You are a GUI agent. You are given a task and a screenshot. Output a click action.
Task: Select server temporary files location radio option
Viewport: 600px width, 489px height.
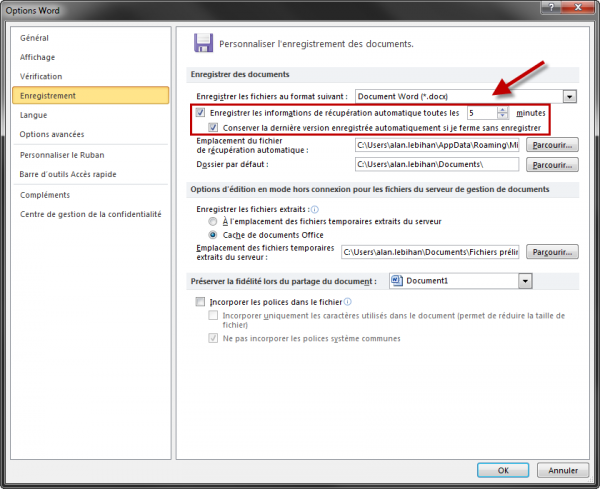coord(213,220)
